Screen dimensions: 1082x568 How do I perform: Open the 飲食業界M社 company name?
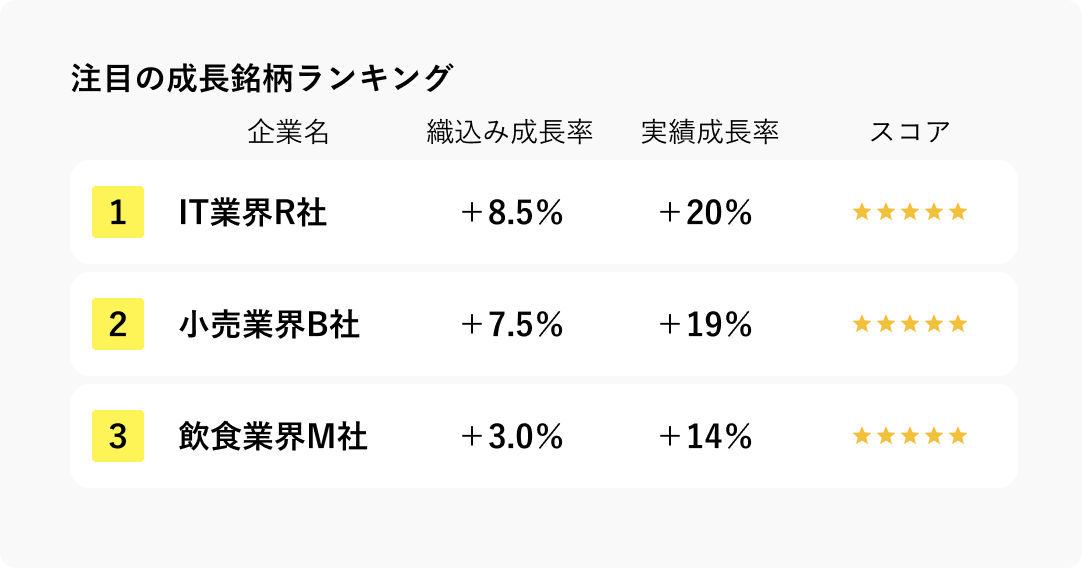pos(273,436)
